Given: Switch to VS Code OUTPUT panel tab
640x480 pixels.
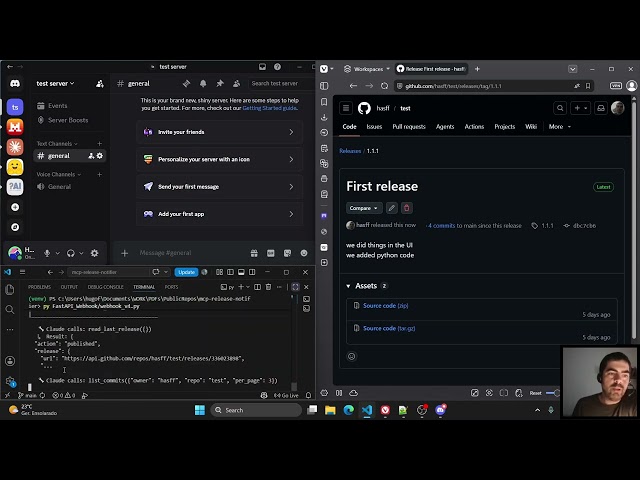Looking at the screenshot, I should [x=69, y=287].
